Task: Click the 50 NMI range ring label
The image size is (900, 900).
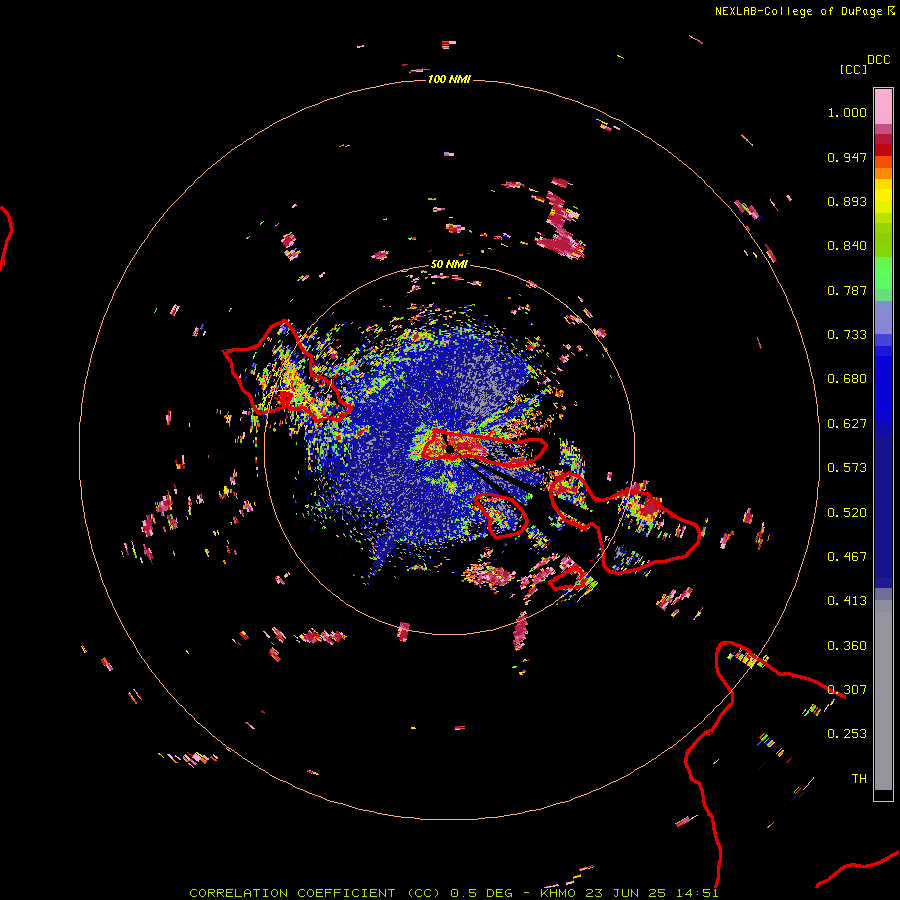Action: tap(449, 264)
